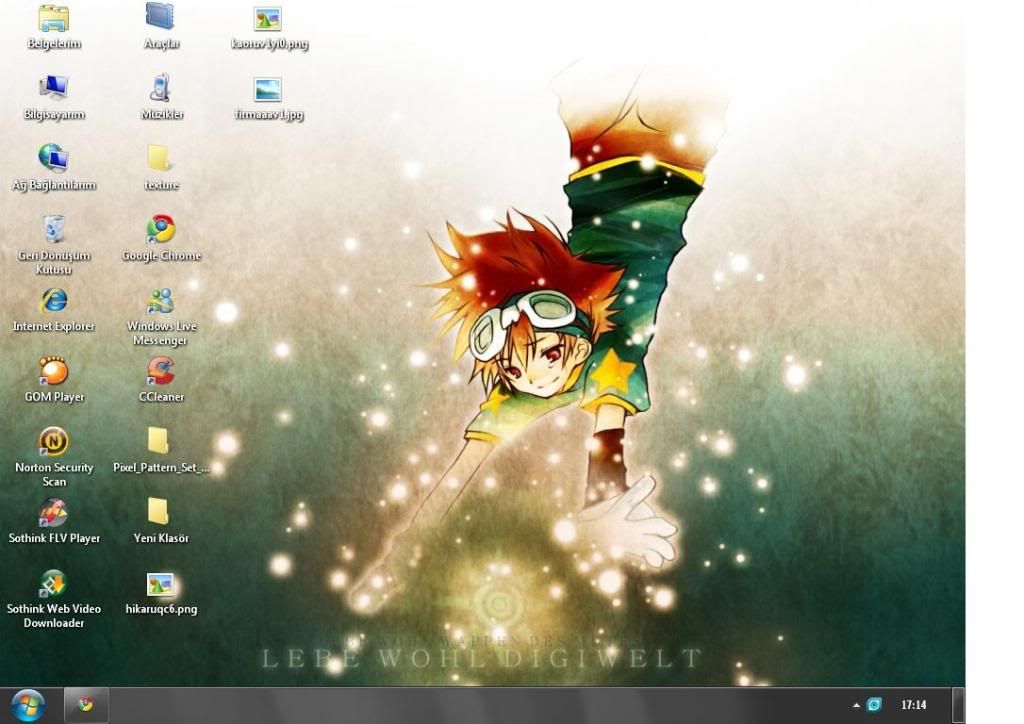This screenshot has height=724, width=1024.
Task: Click the blue system tray icon
Action: (874, 705)
